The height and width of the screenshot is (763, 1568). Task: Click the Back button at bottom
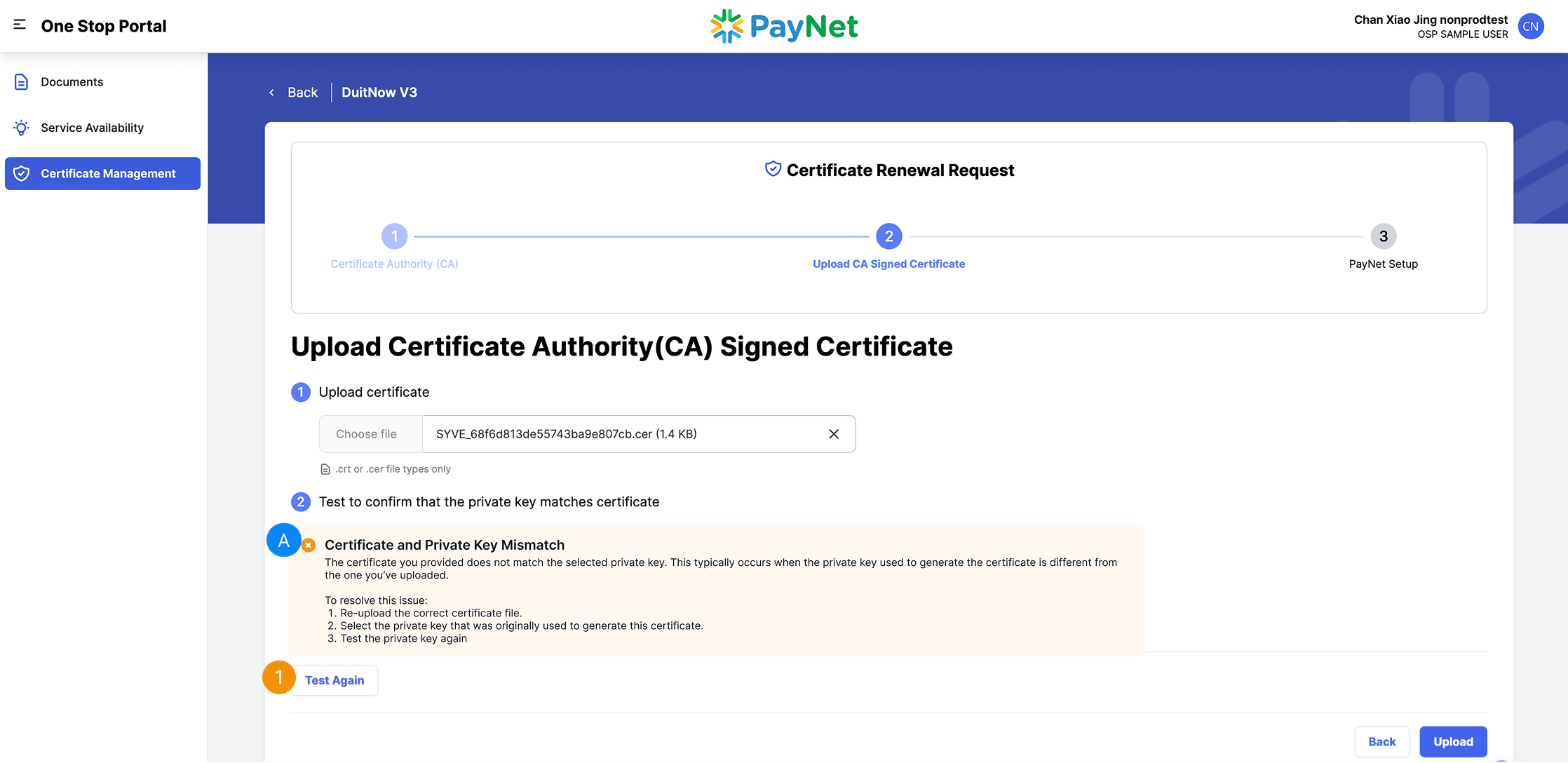pyautogui.click(x=1381, y=741)
